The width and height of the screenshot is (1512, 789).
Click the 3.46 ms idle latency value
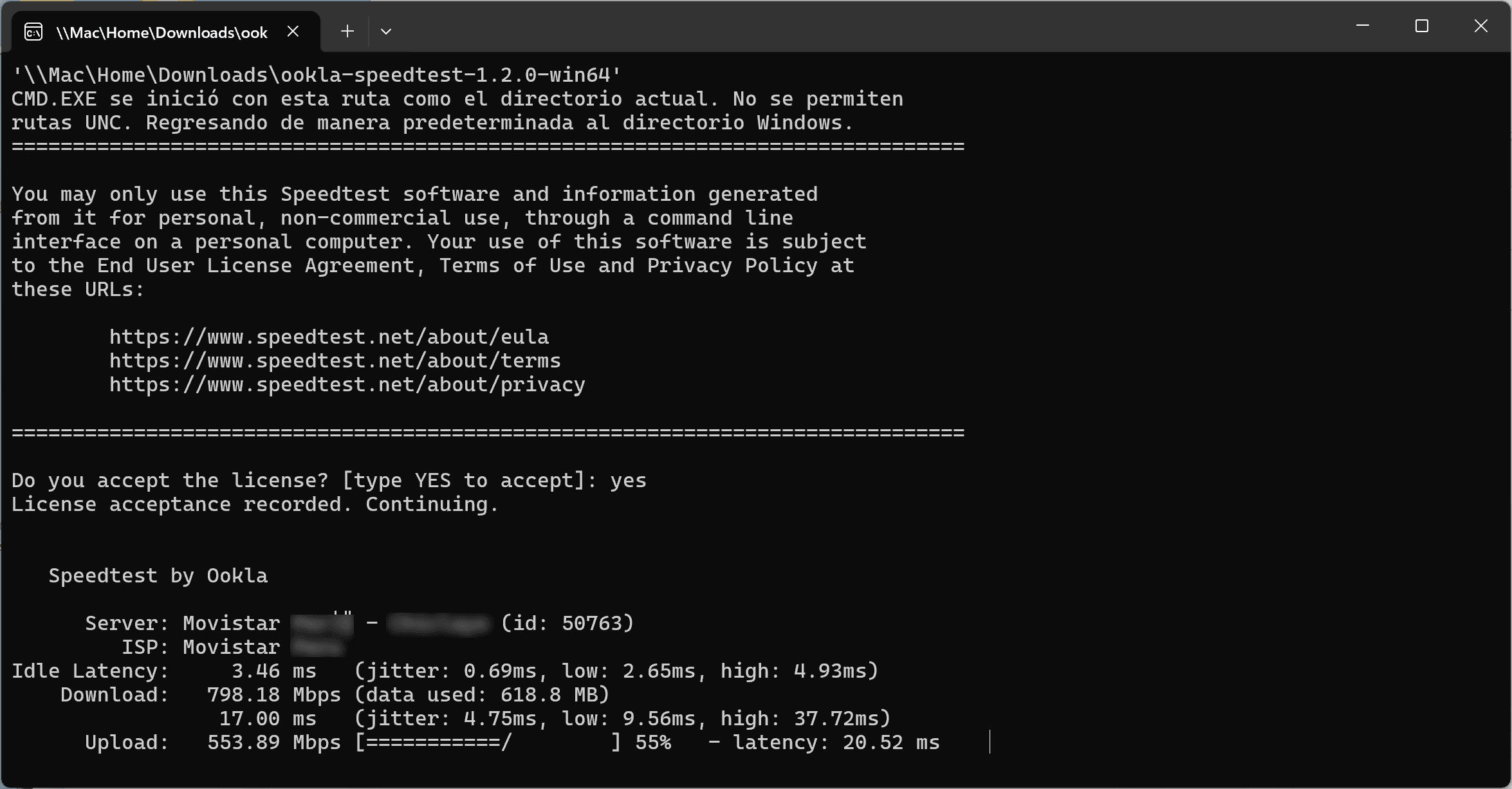pos(273,671)
